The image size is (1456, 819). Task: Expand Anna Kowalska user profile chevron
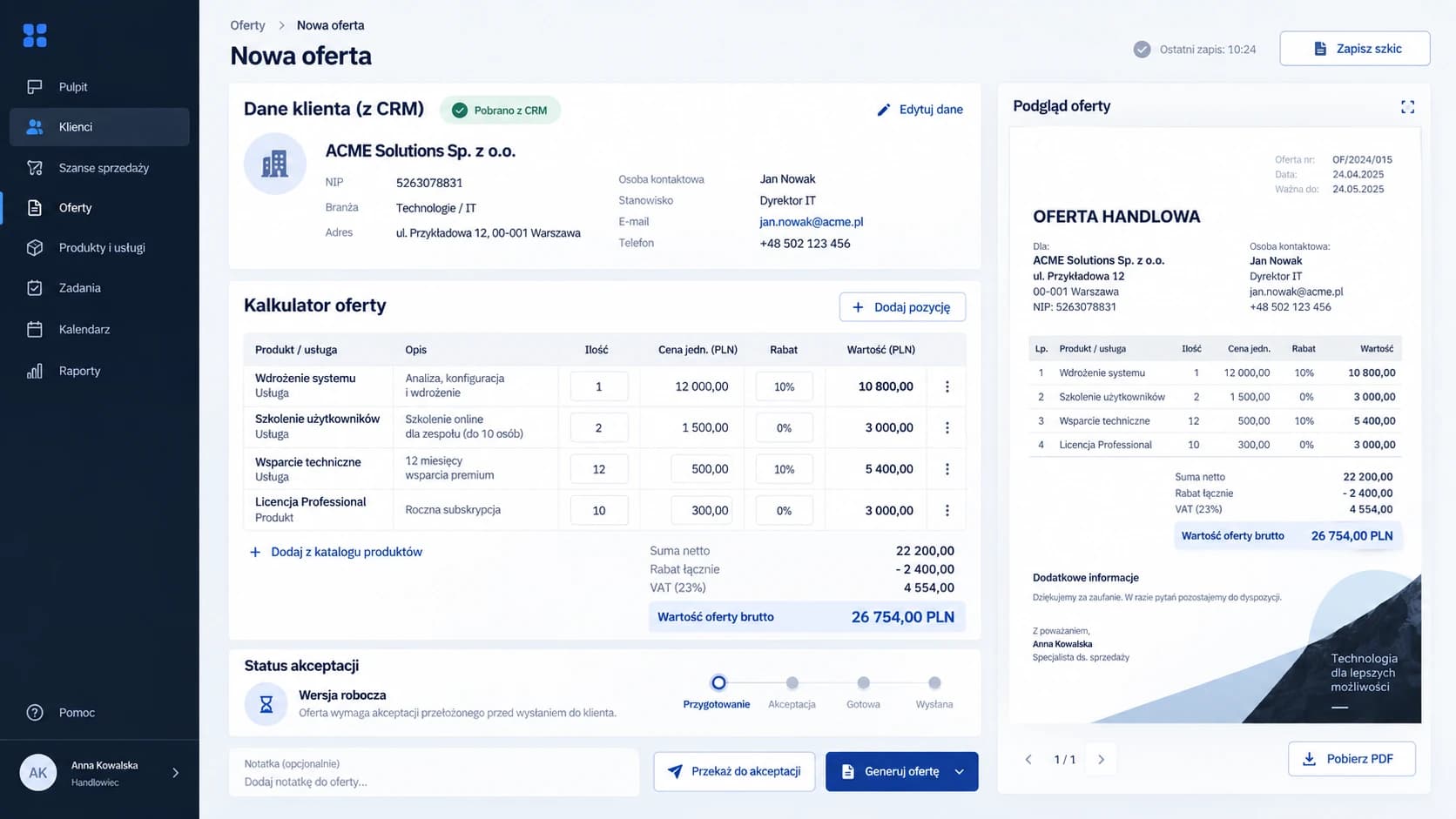(176, 773)
